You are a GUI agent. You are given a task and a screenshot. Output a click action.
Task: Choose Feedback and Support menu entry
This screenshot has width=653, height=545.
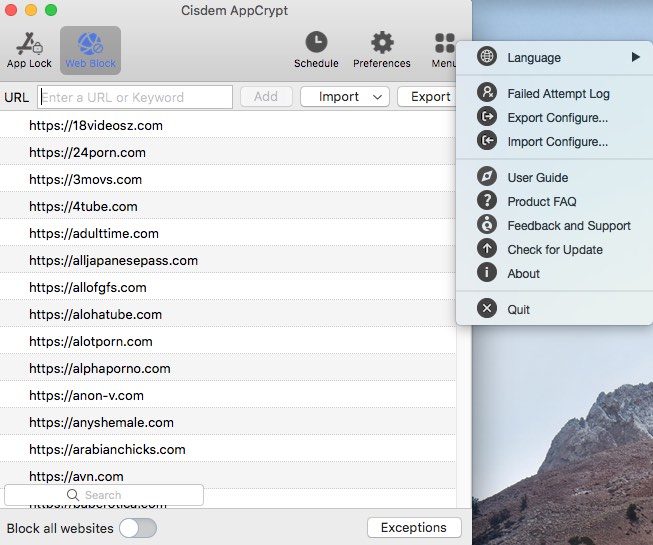coord(569,226)
